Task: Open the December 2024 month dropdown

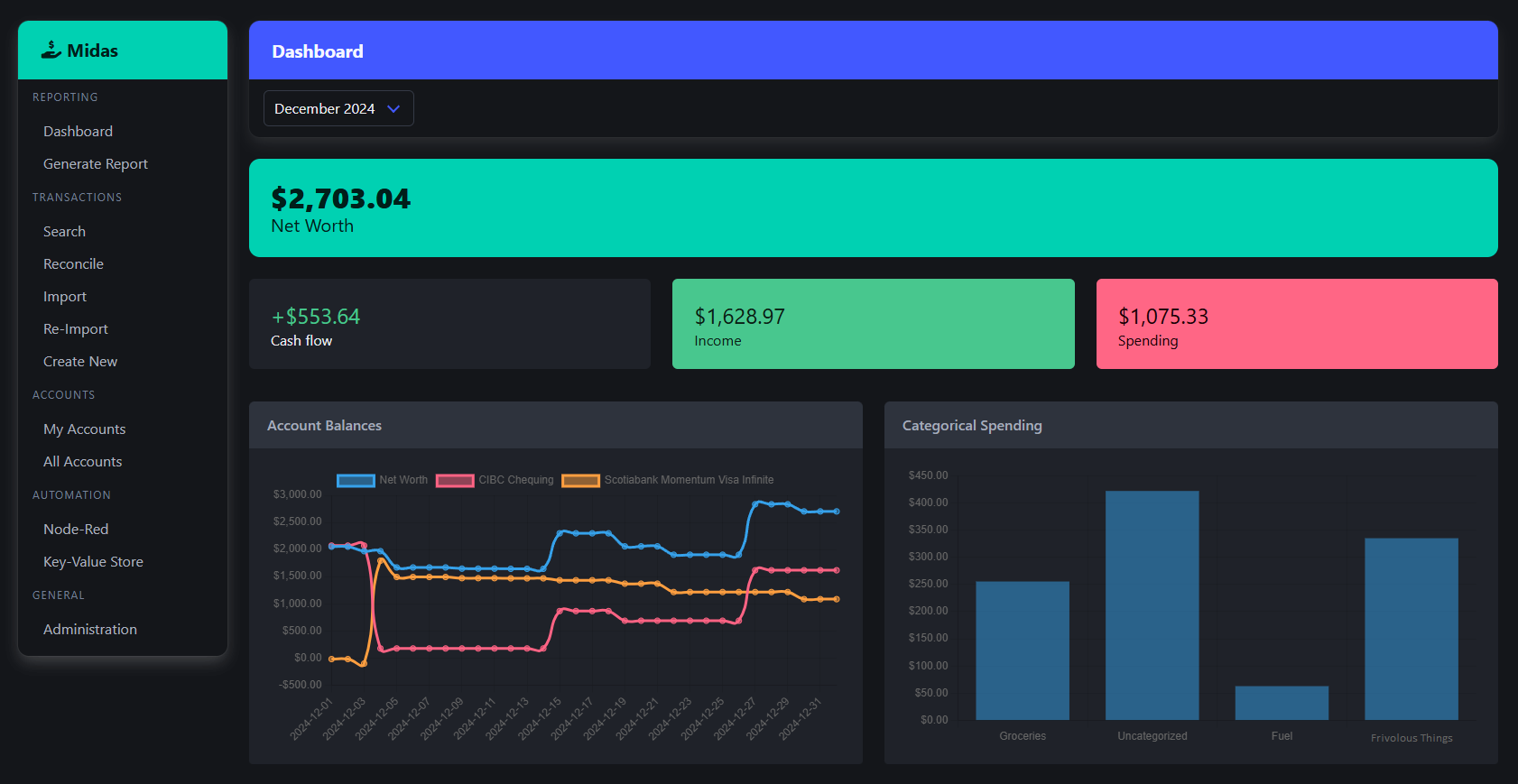Action: (x=338, y=108)
